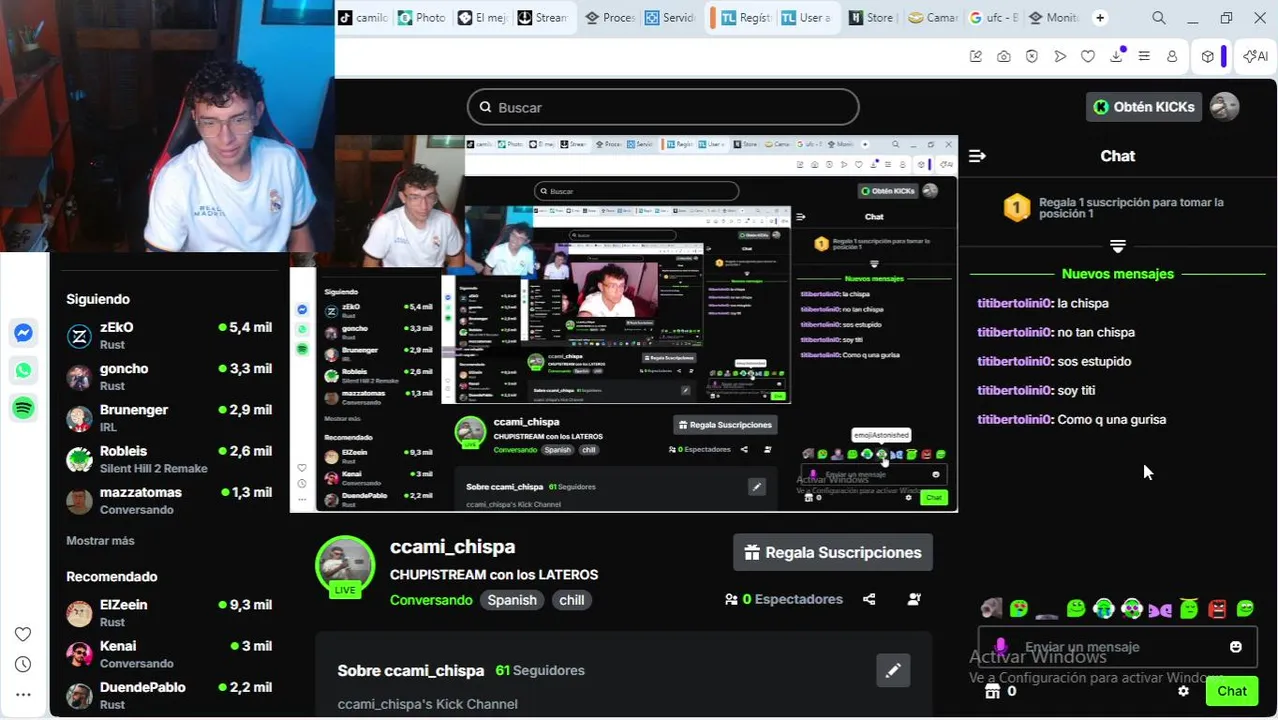The height and width of the screenshot is (720, 1278).
Task: Open the browser easy-setup lines menu
Action: pyautogui.click(x=1144, y=56)
